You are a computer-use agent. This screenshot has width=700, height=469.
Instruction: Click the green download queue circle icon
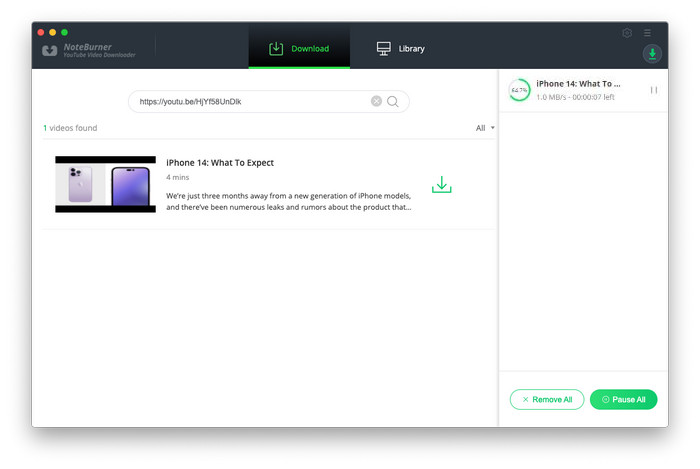click(652, 54)
